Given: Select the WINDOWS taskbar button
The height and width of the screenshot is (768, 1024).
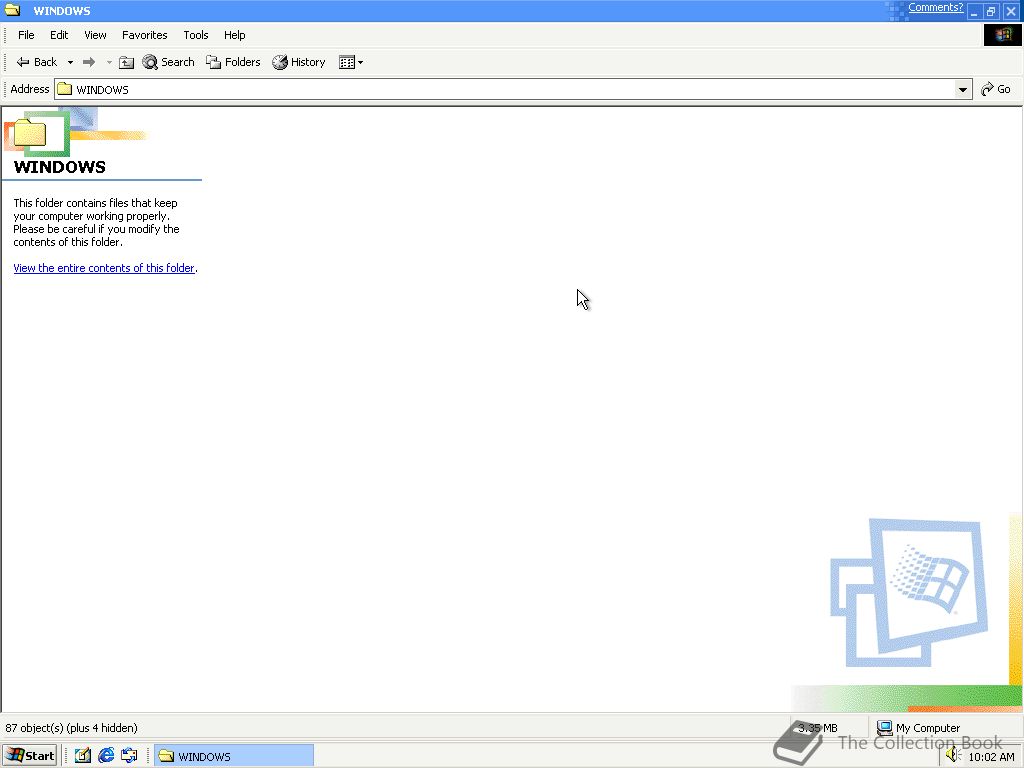Looking at the screenshot, I should coord(234,756).
